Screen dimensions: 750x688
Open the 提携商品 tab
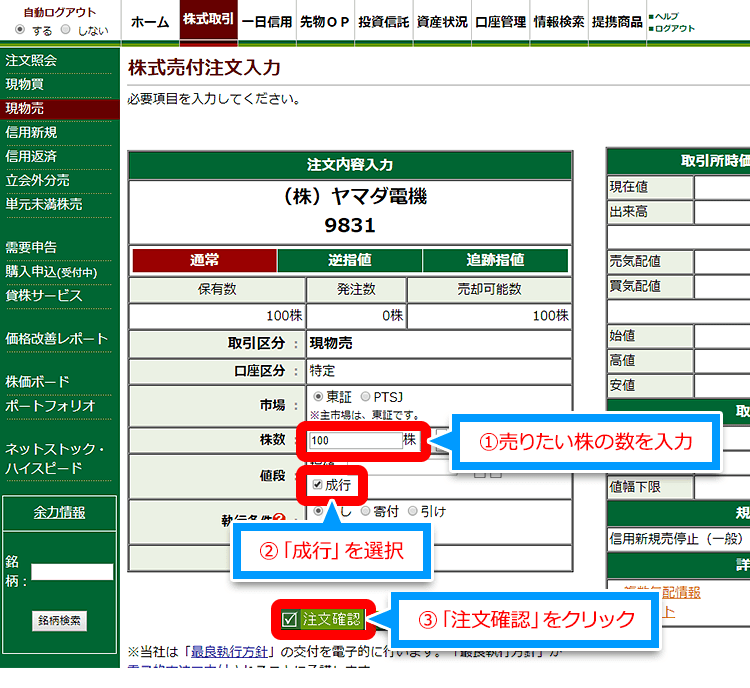(617, 22)
